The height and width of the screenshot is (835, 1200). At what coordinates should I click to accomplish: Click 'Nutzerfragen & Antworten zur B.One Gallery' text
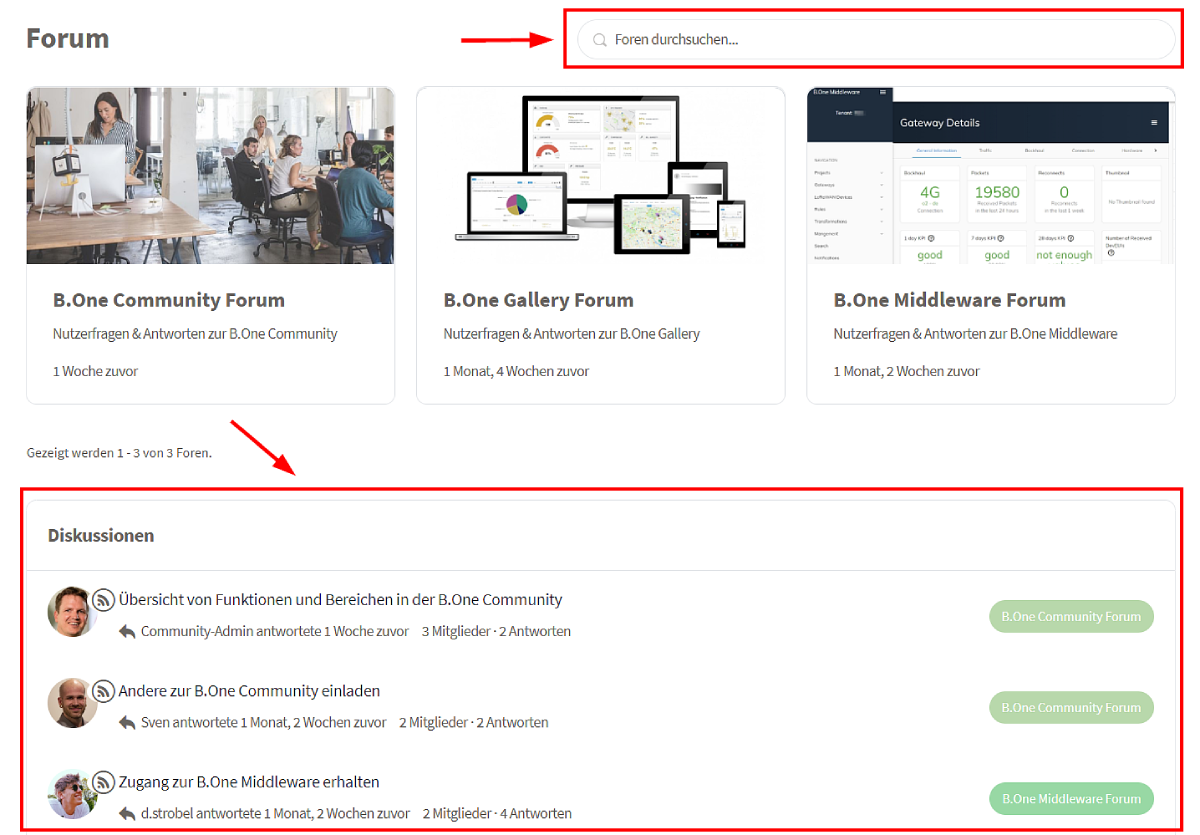pos(572,334)
